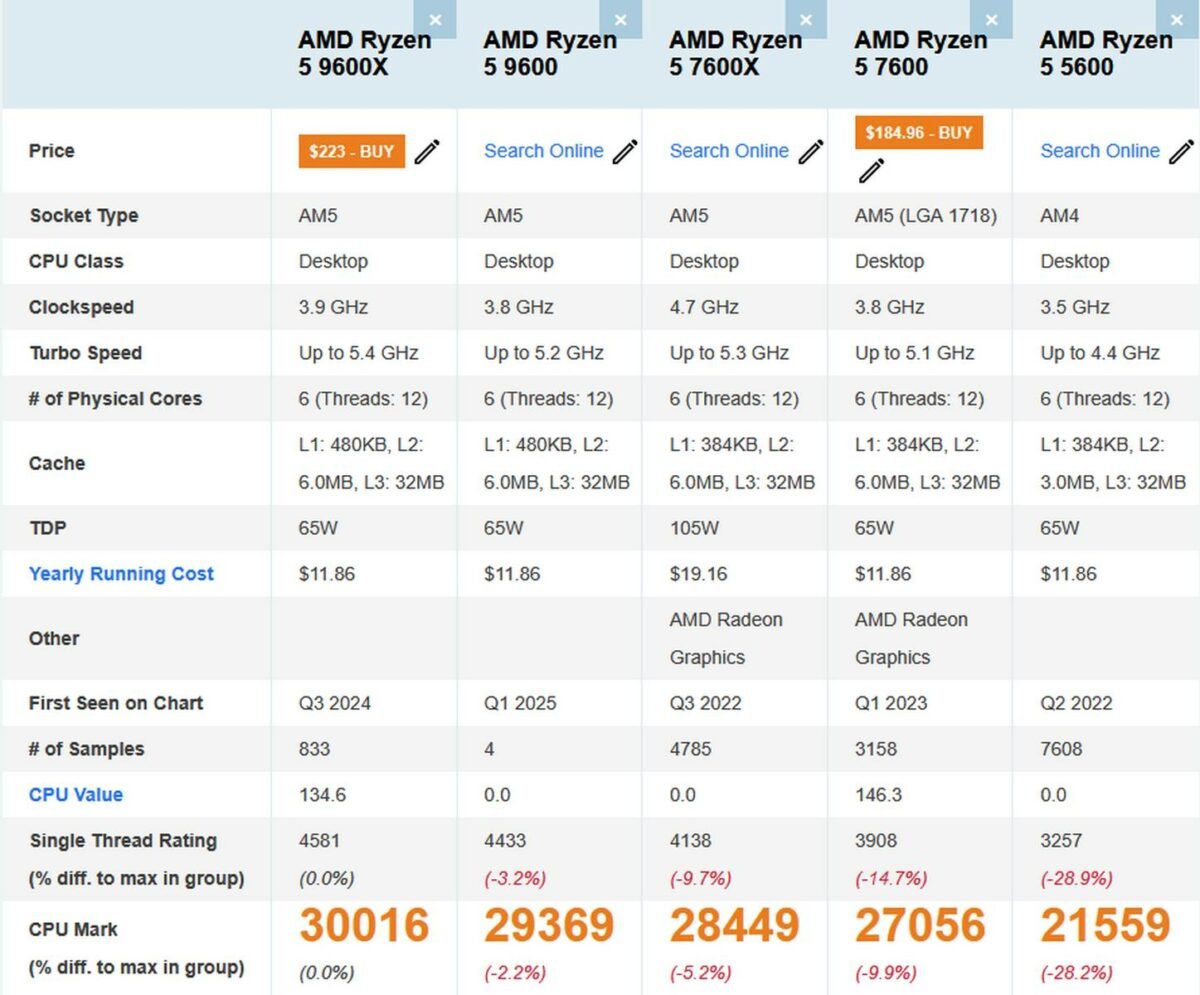Image resolution: width=1200 pixels, height=995 pixels.
Task: Click the $184.96 BUY button for Ryzen 7600
Action: 918,131
